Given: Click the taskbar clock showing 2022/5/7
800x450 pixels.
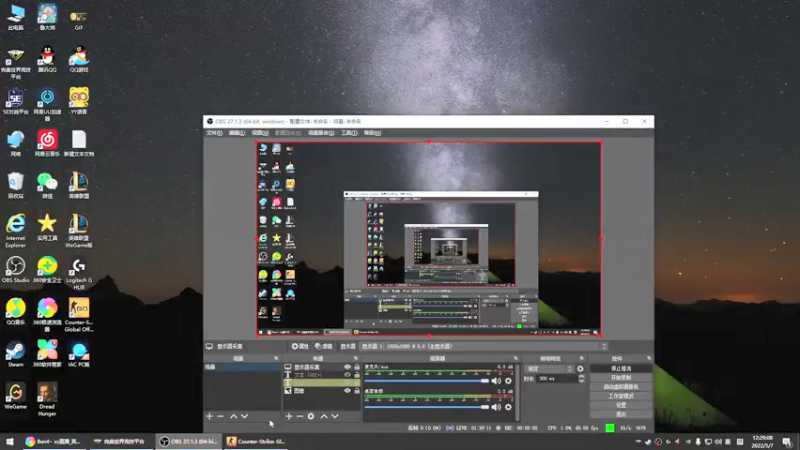Looking at the screenshot, I should point(762,441).
